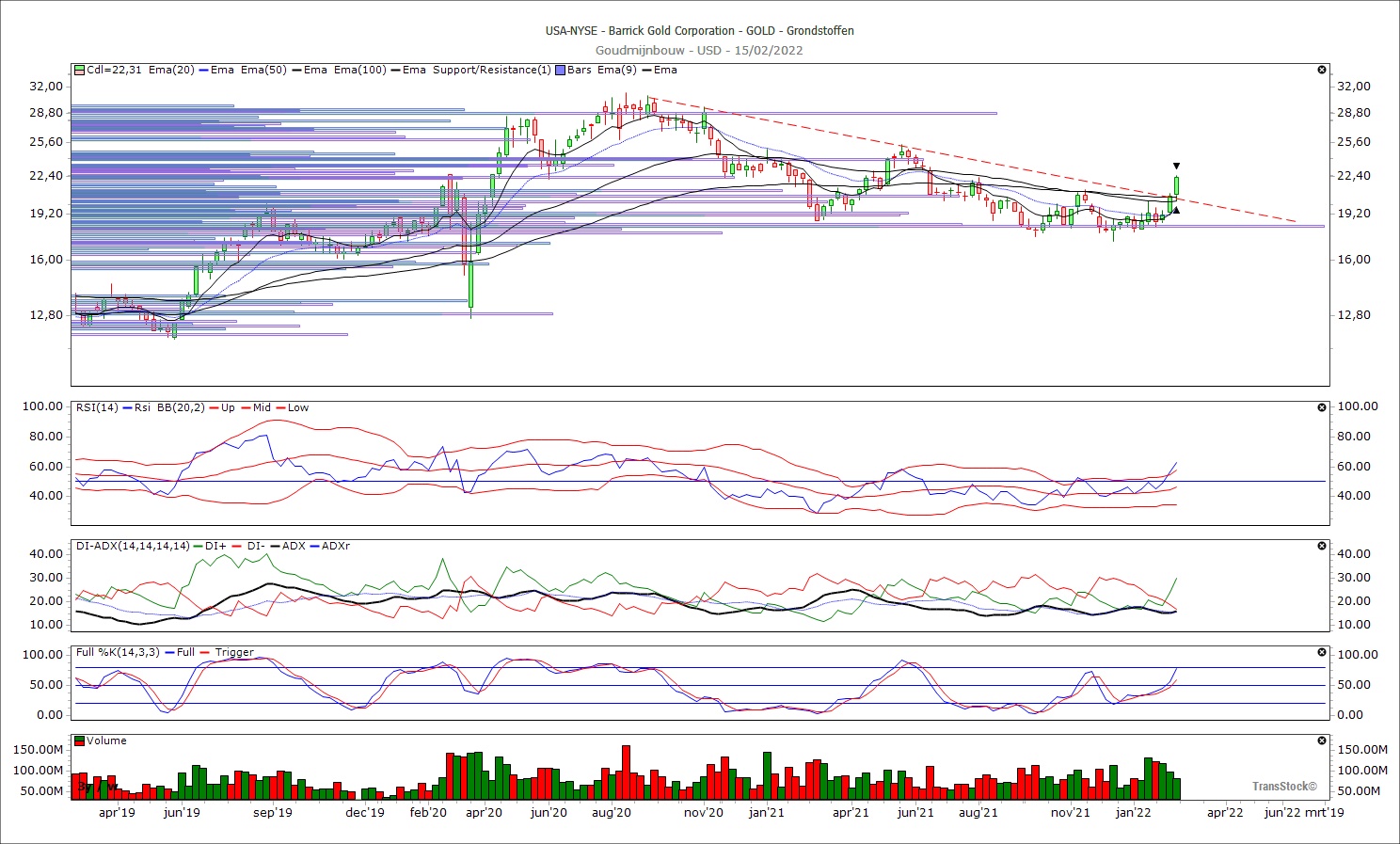Click the red BB Mid legend marker

245,407
